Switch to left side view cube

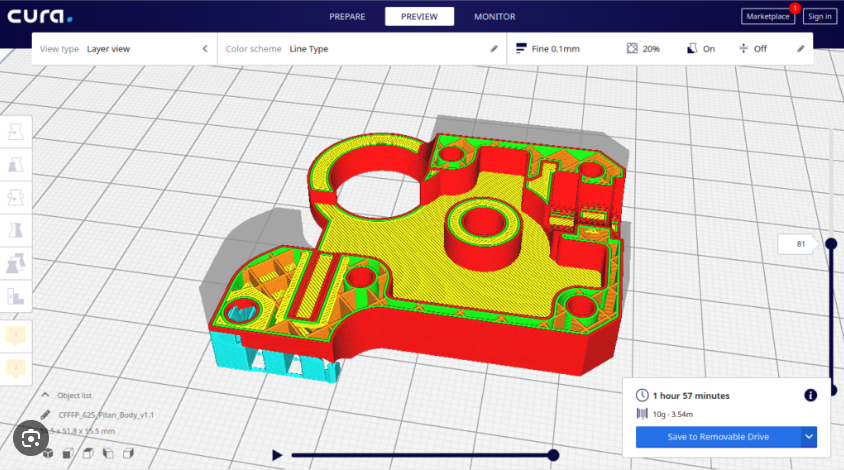[108, 453]
